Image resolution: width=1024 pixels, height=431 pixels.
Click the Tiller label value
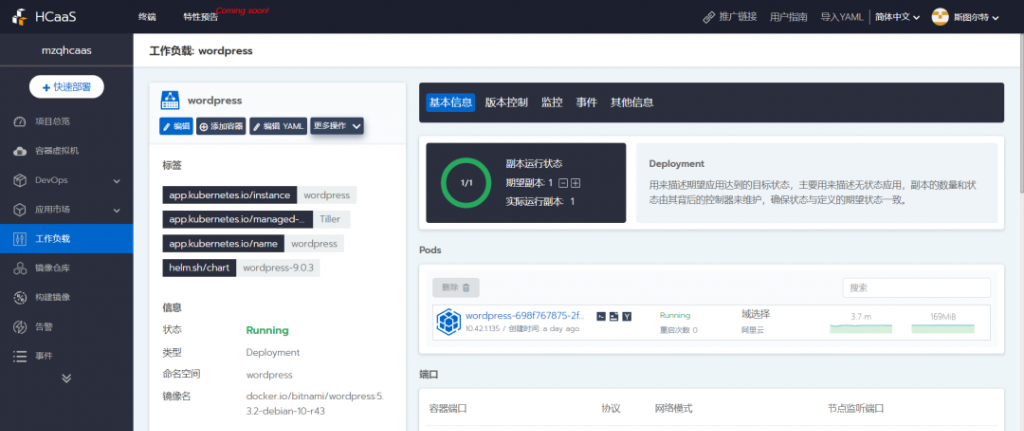click(x=330, y=219)
